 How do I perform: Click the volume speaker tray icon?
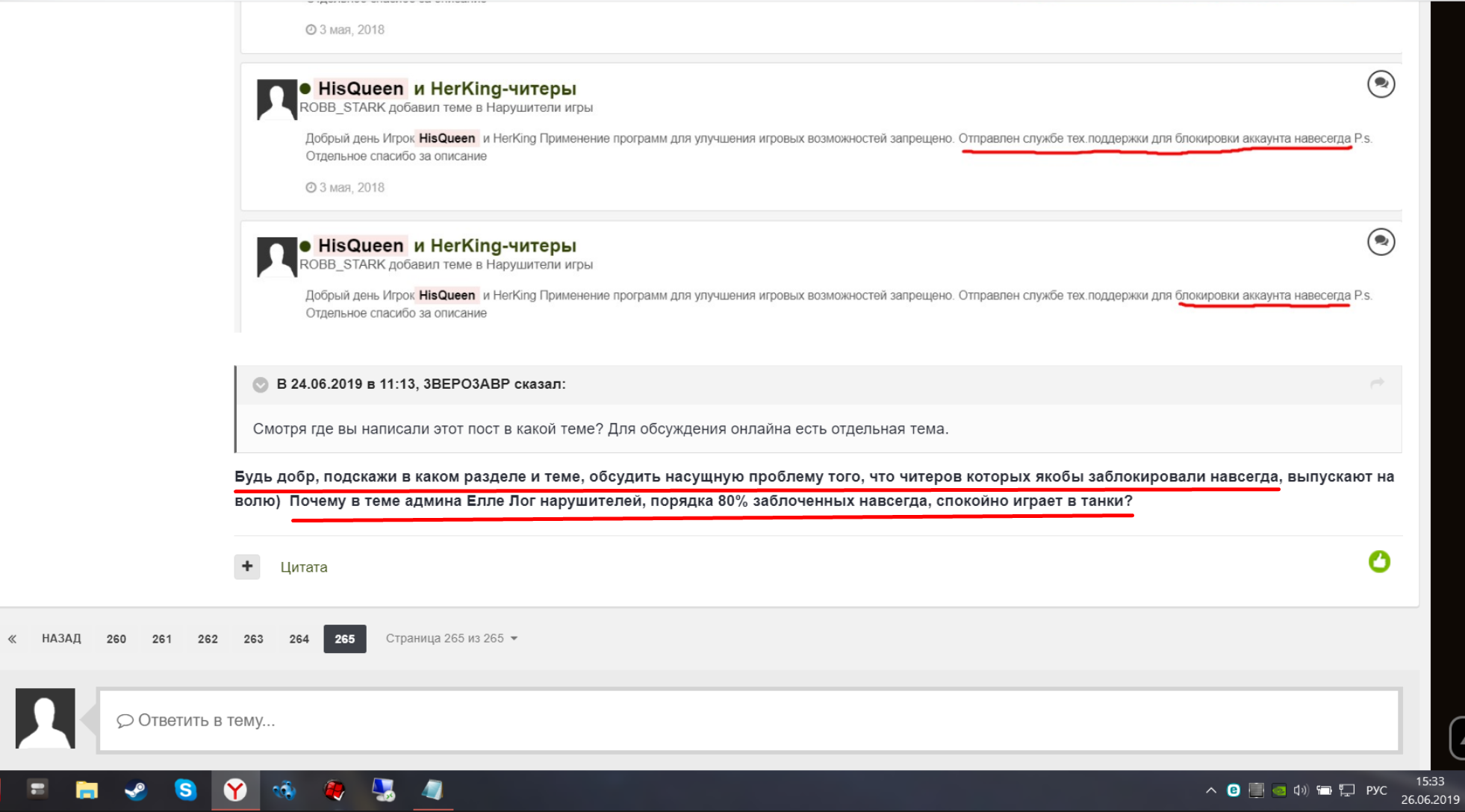coord(1301,790)
